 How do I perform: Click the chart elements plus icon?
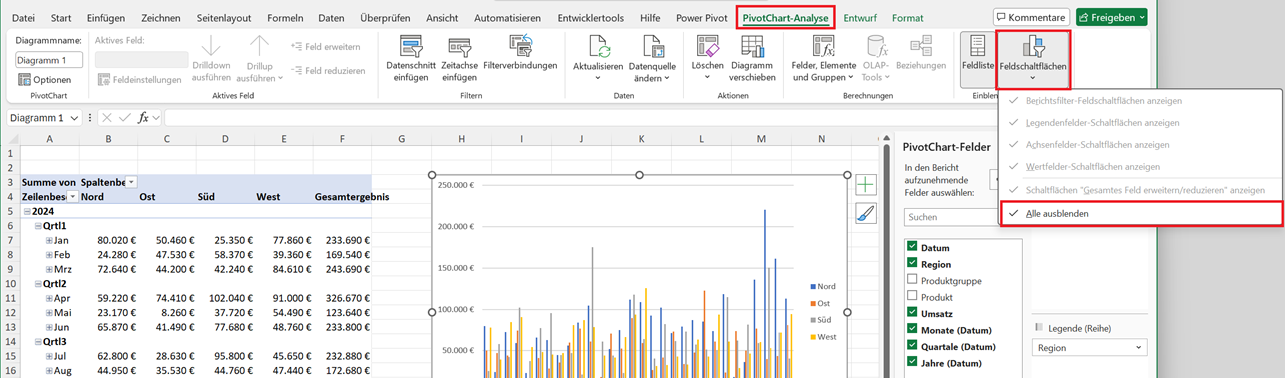pyautogui.click(x=865, y=185)
